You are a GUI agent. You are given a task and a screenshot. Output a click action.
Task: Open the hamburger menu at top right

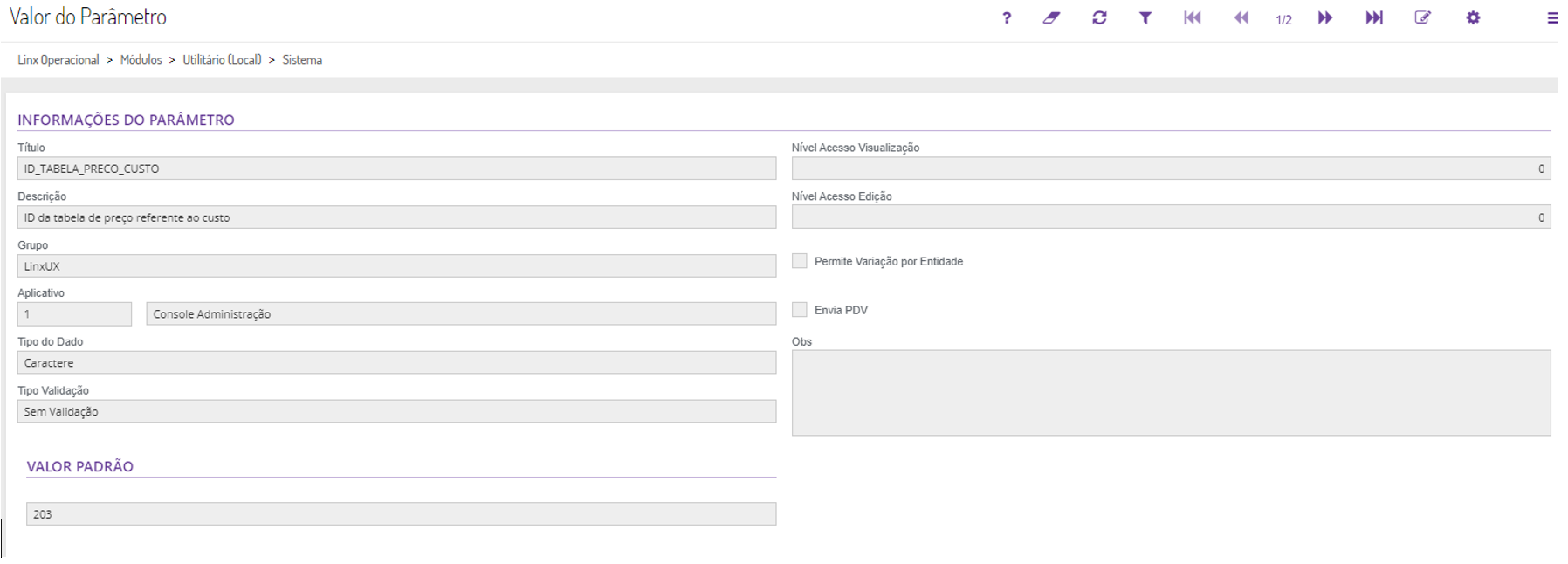(x=1552, y=17)
